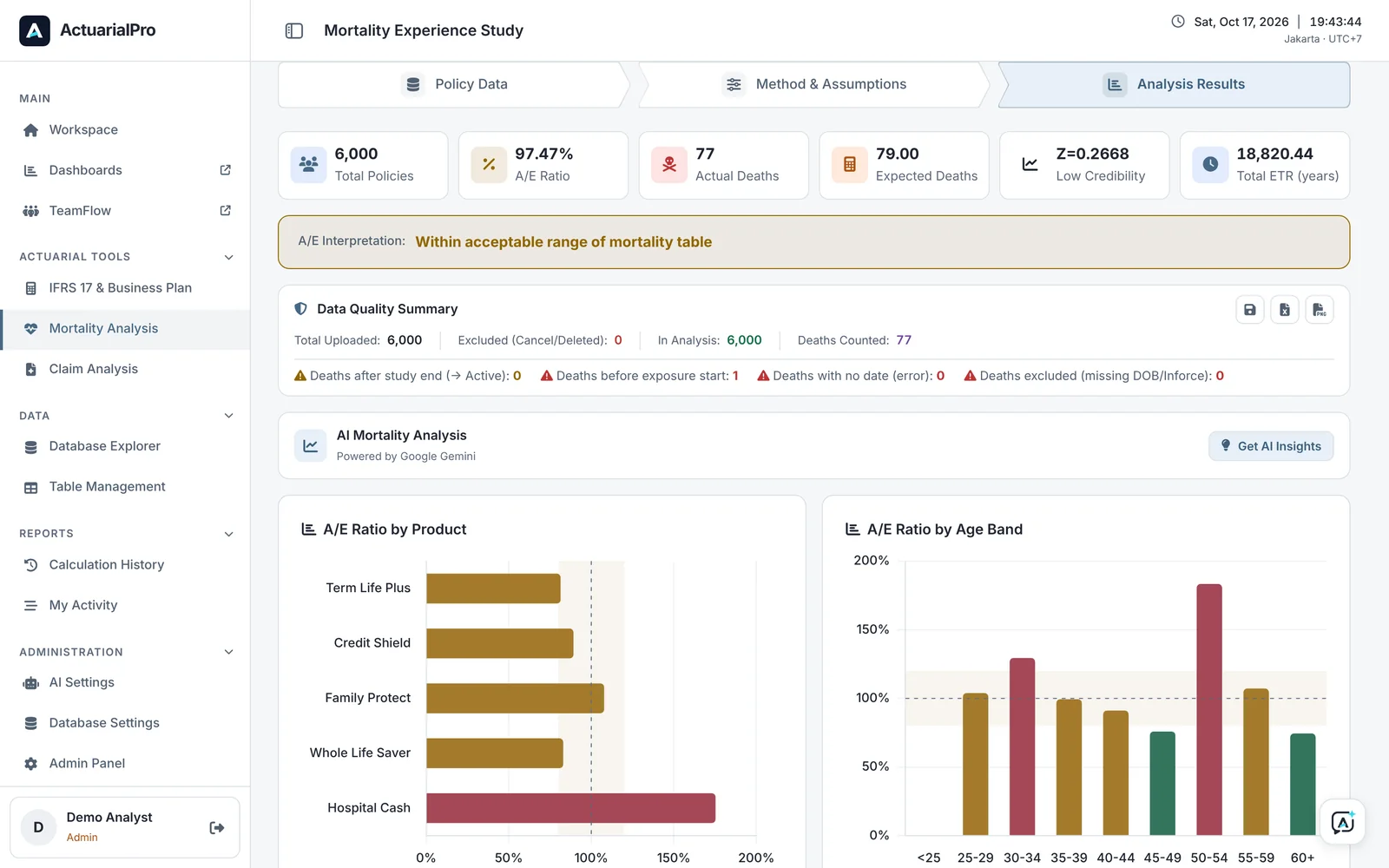The image size is (1389, 868).
Task: Open the AI assistant chat bubble
Action: (1342, 822)
